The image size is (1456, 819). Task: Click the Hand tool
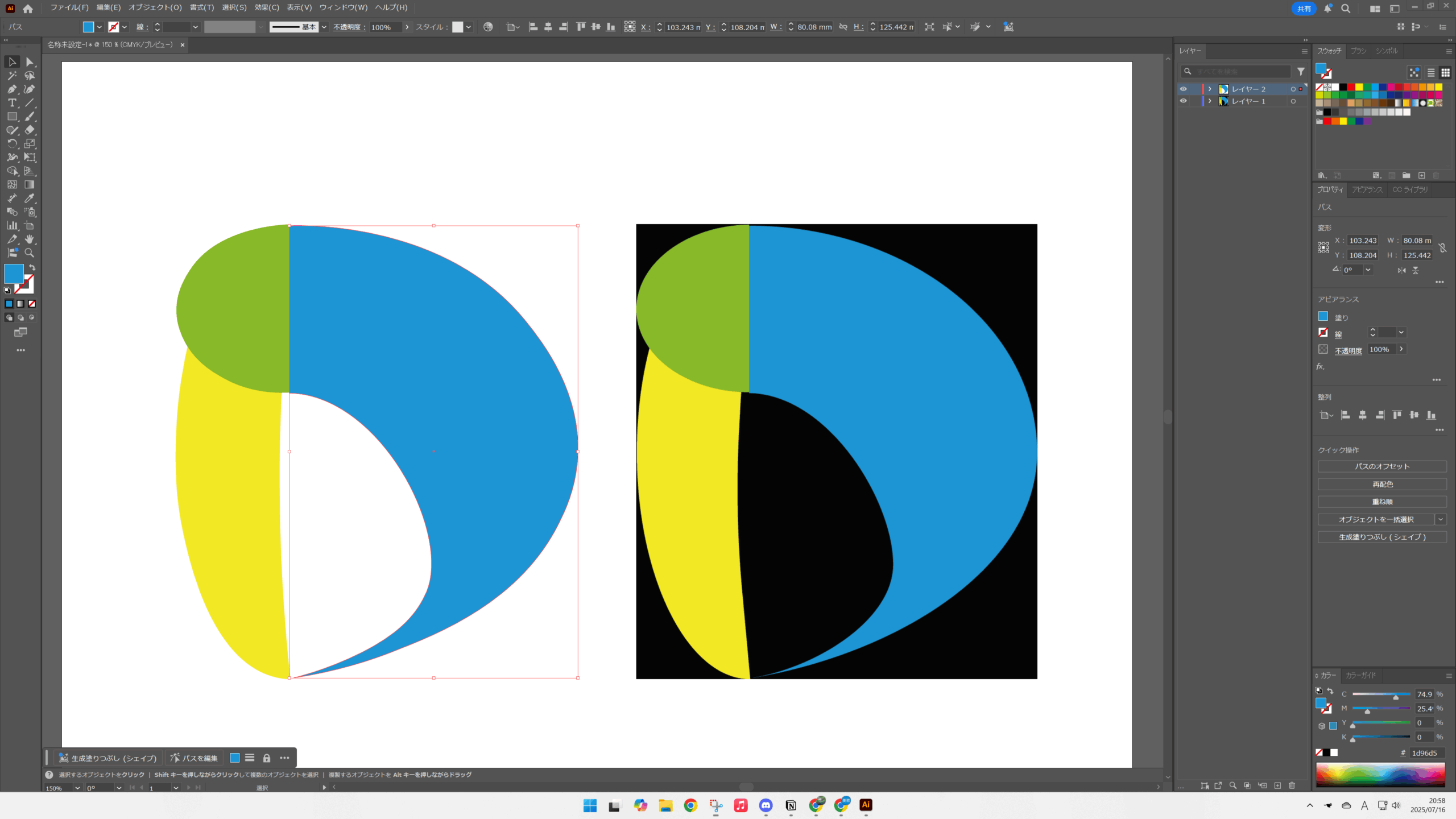pos(30,239)
